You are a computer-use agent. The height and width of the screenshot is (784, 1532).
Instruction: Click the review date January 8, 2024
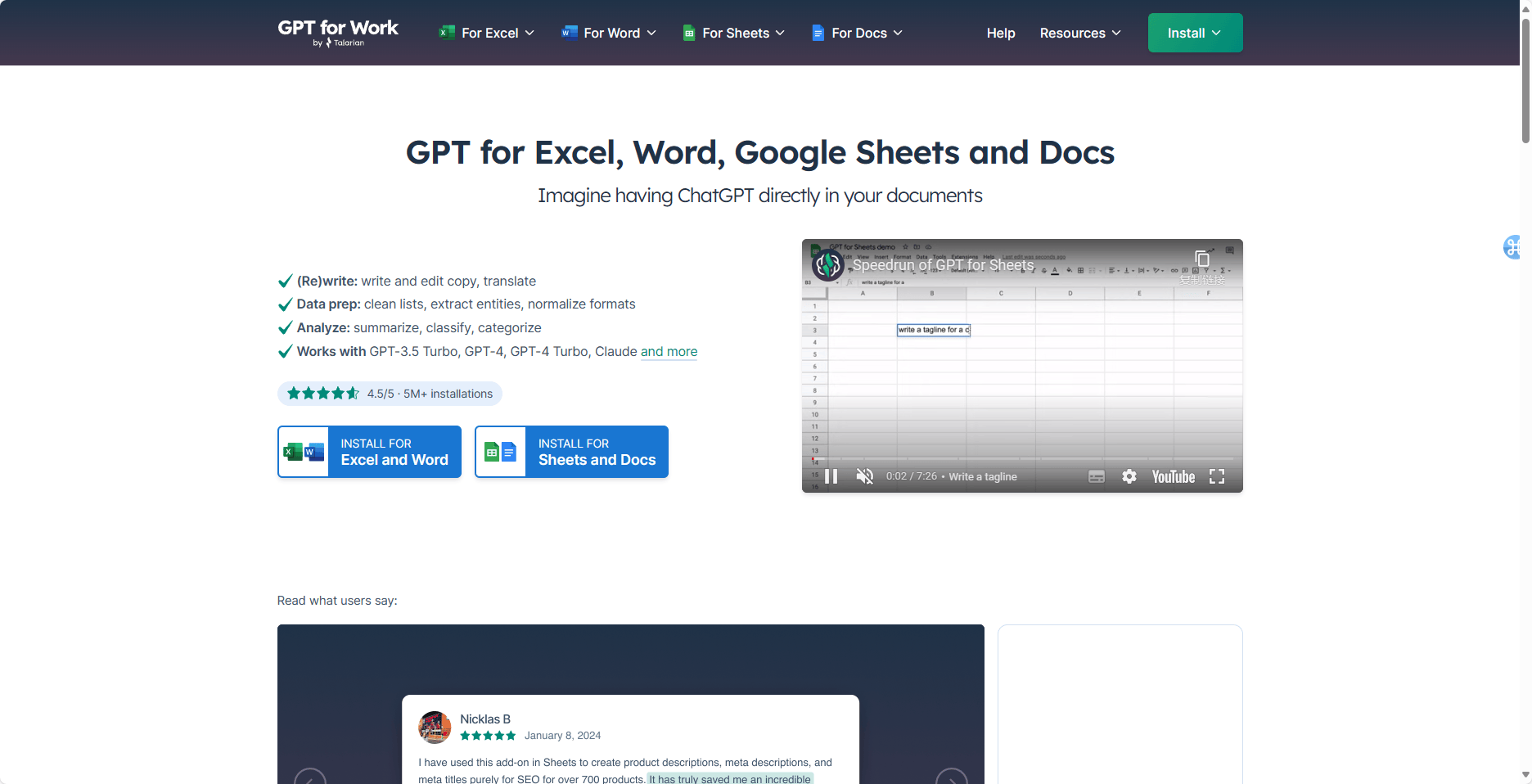(x=562, y=736)
